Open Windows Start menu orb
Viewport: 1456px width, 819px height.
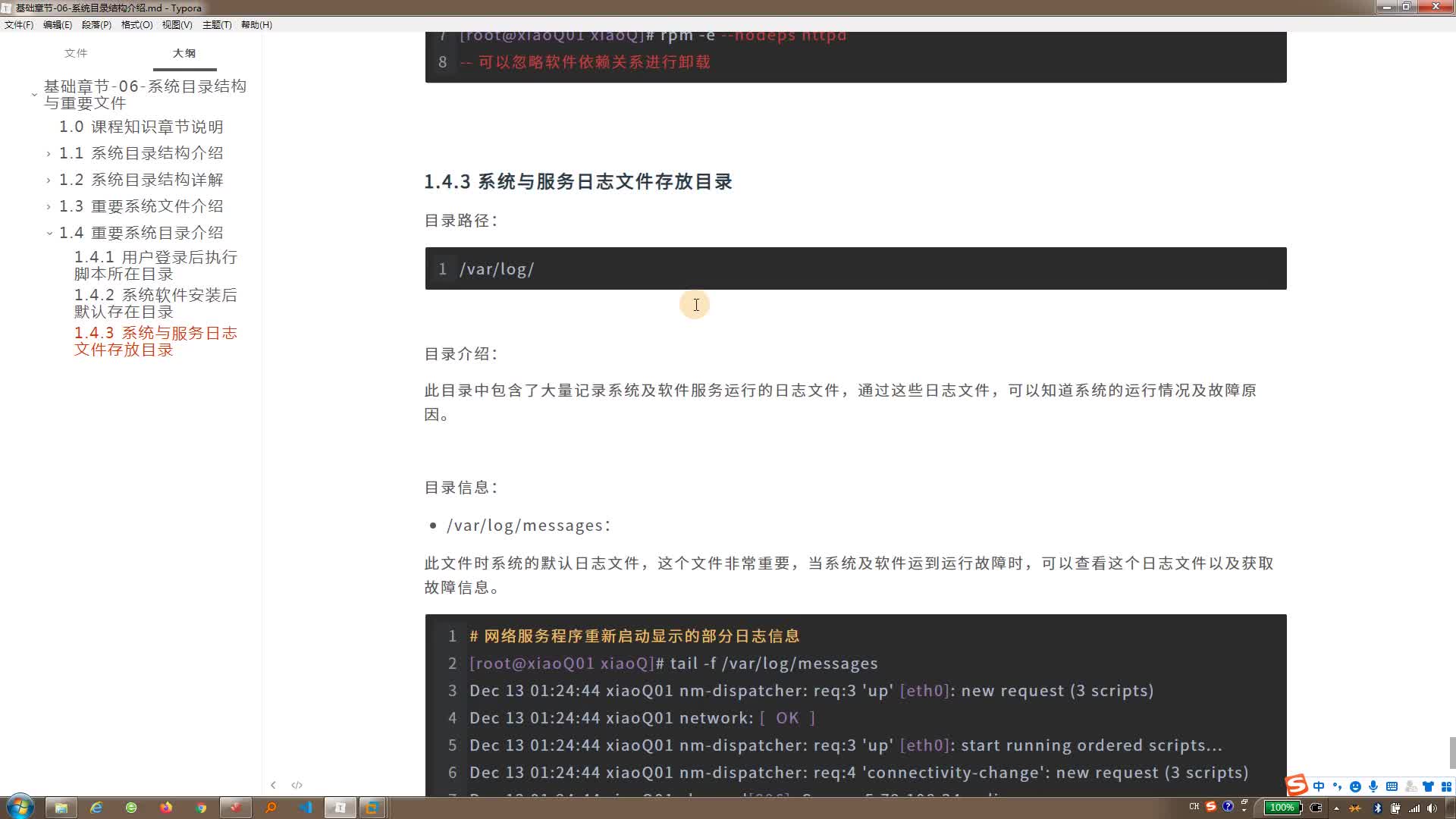pos(20,807)
